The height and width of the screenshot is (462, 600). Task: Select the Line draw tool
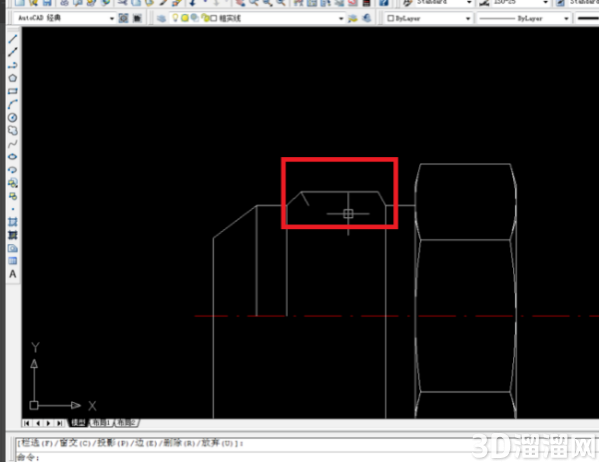click(13, 39)
